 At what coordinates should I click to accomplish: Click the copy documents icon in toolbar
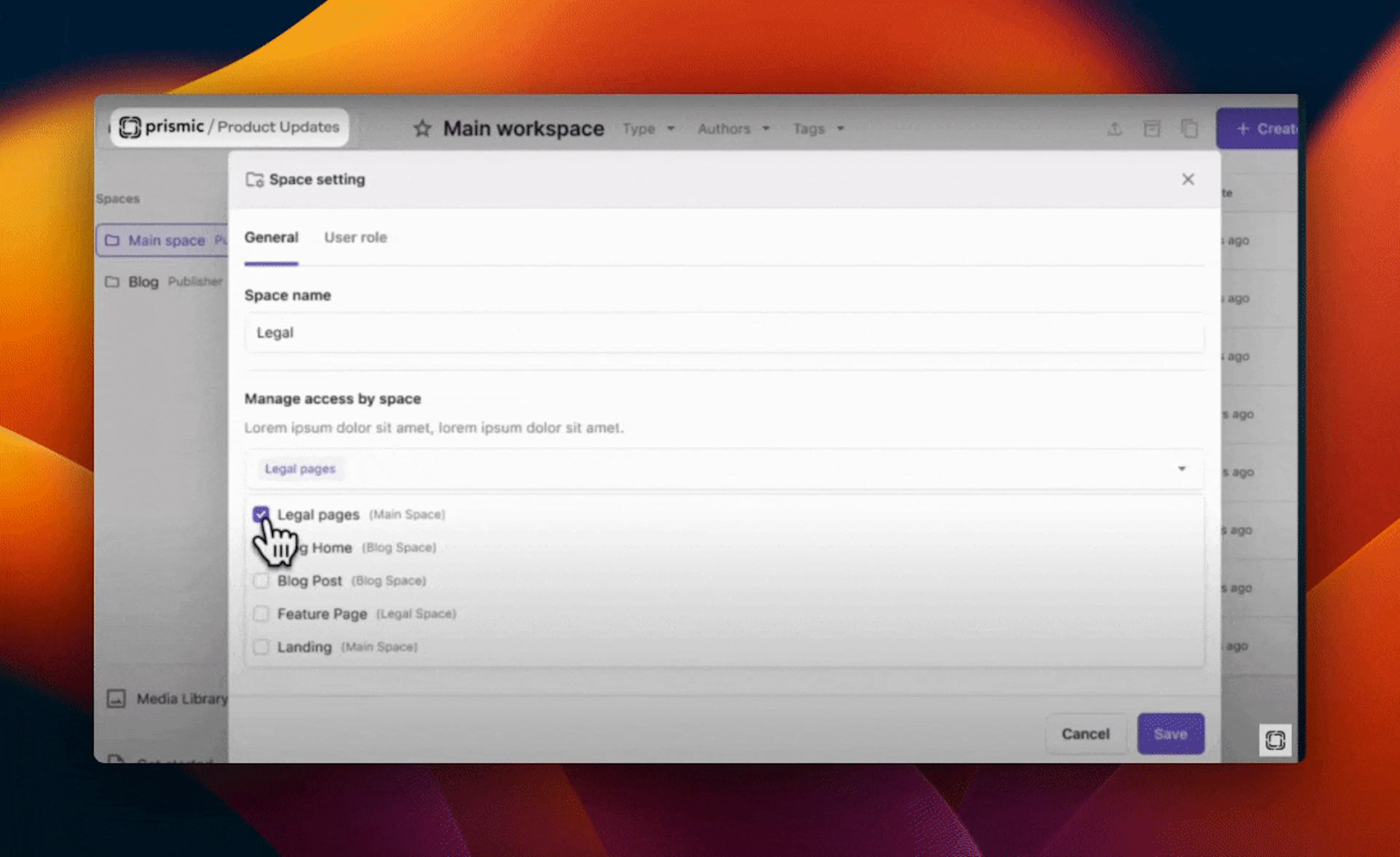[x=1189, y=129]
